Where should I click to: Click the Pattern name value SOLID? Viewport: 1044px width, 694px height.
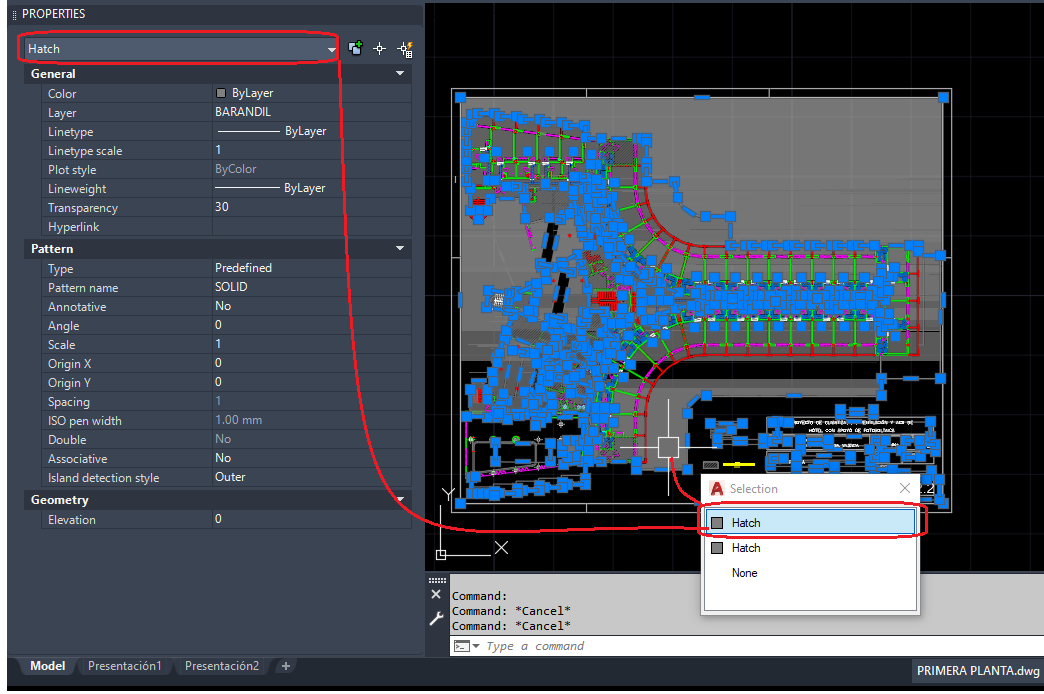(312, 287)
